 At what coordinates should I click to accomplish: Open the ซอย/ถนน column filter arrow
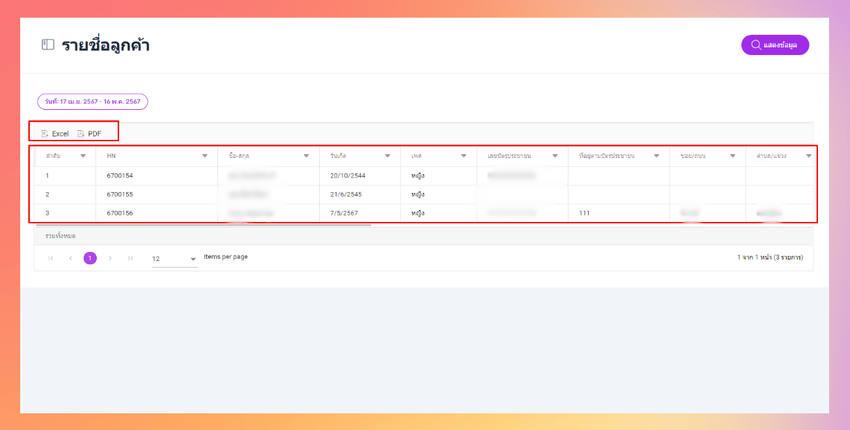click(x=733, y=156)
